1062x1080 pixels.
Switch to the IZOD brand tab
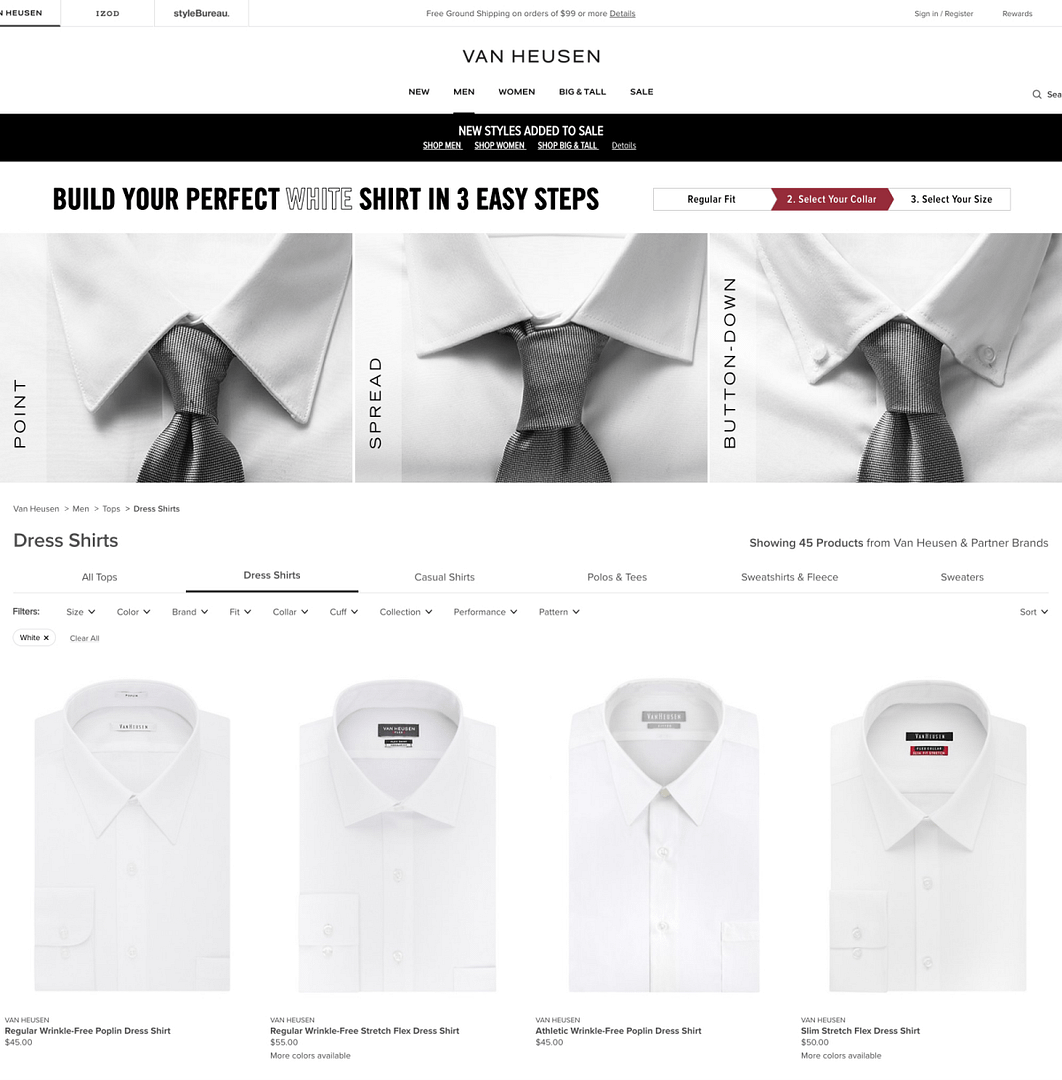pyautogui.click(x=107, y=13)
